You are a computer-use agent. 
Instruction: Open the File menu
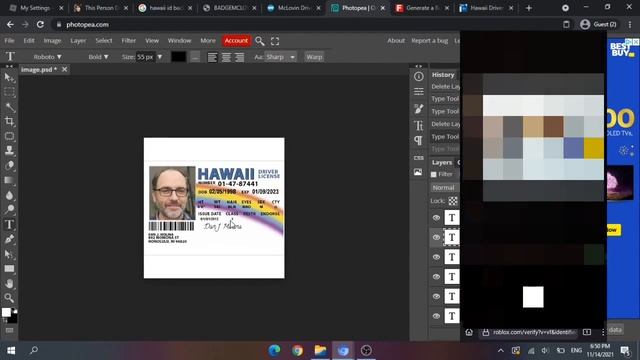(x=9, y=40)
